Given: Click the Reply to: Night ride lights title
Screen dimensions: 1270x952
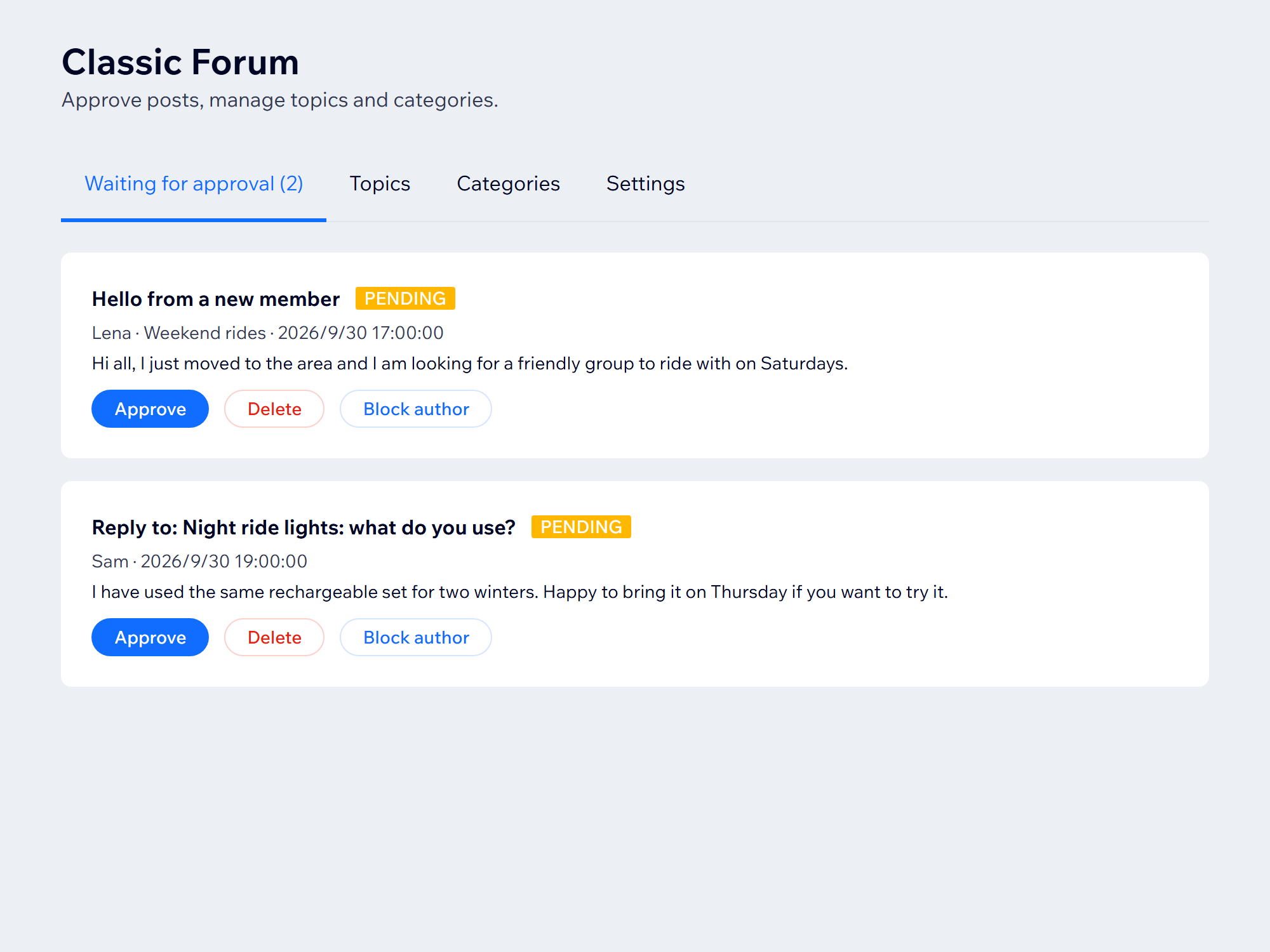Looking at the screenshot, I should point(304,527).
